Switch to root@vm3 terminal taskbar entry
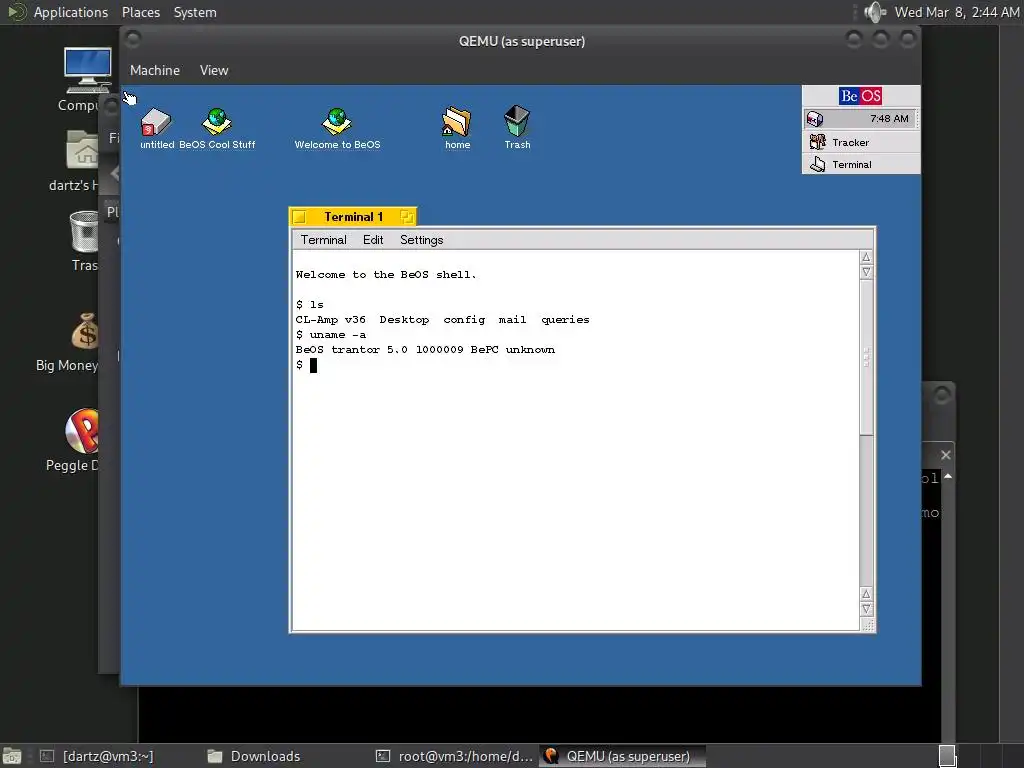The image size is (1024, 768). point(454,756)
